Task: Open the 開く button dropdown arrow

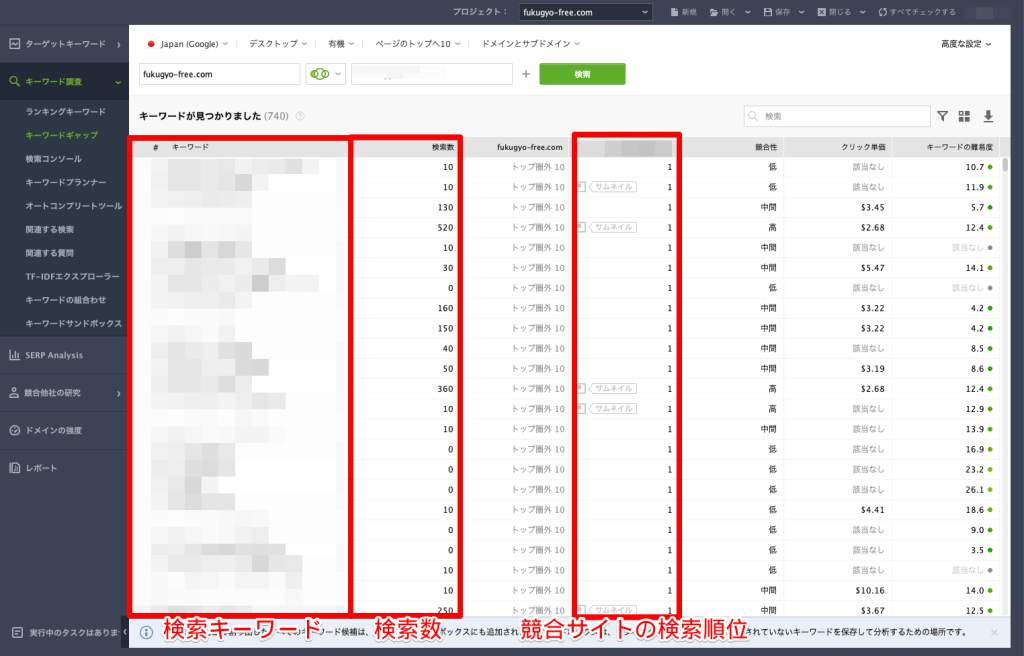Action: pos(748,12)
